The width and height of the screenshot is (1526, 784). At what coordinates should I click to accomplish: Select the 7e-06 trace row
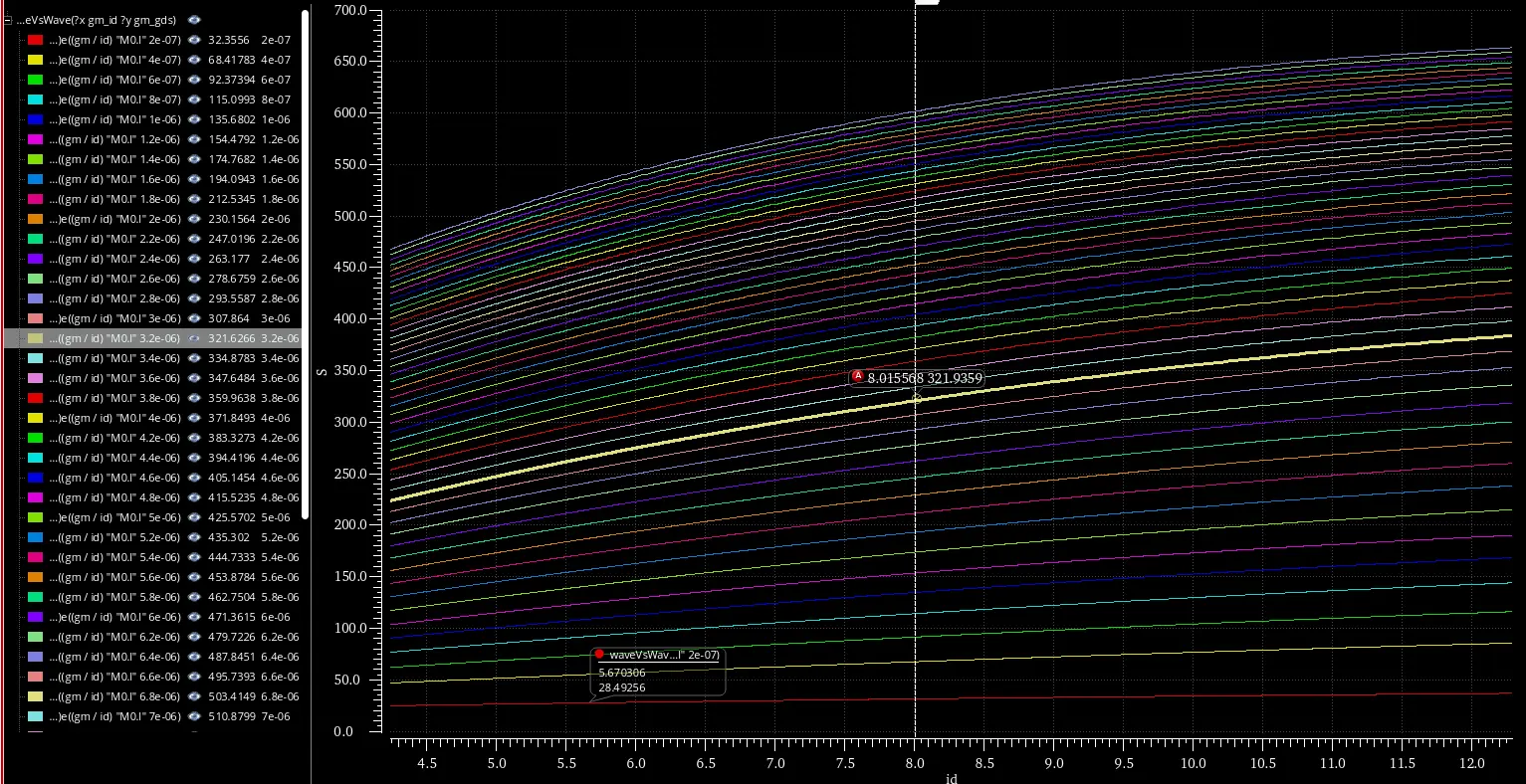pyautogui.click(x=151, y=716)
